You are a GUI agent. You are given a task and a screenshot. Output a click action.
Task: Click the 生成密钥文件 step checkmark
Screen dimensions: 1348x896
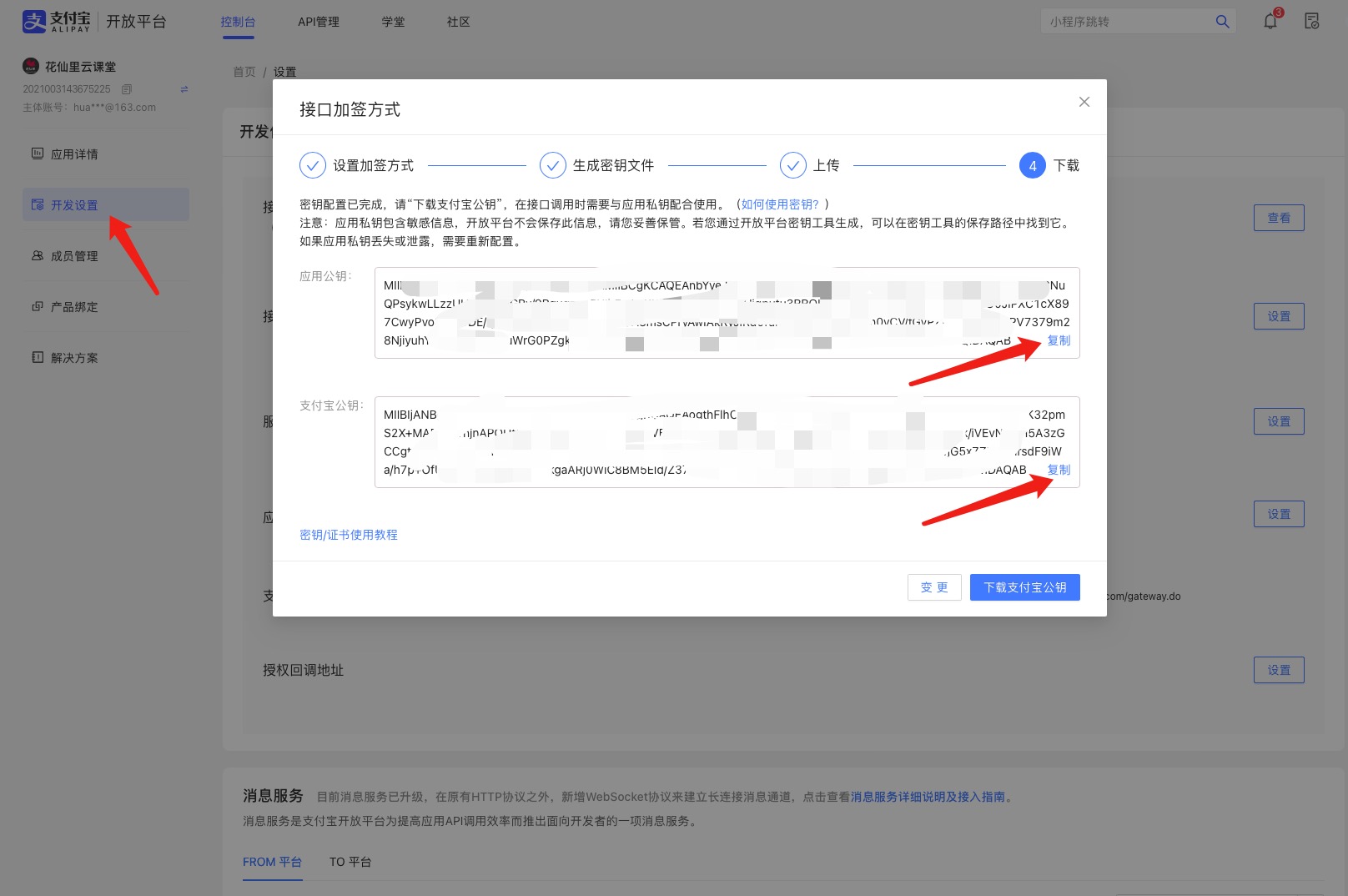tap(553, 165)
